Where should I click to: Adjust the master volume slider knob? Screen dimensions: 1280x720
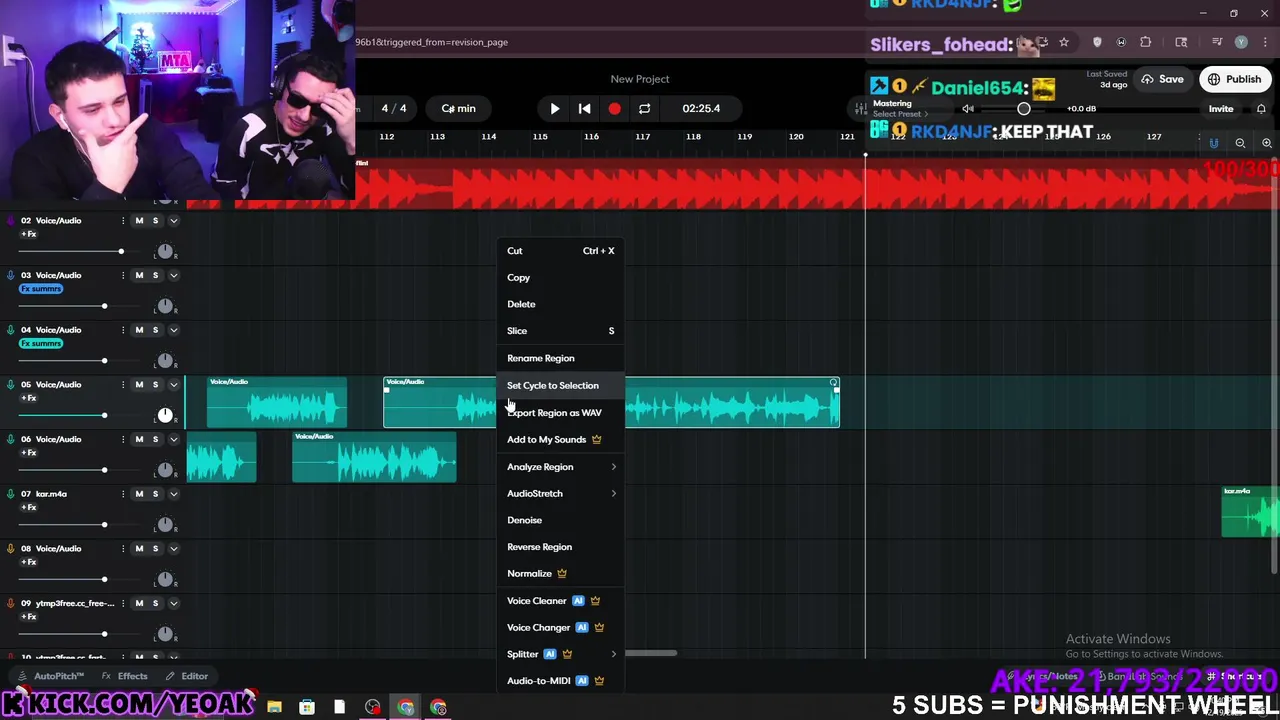pyautogui.click(x=1023, y=109)
